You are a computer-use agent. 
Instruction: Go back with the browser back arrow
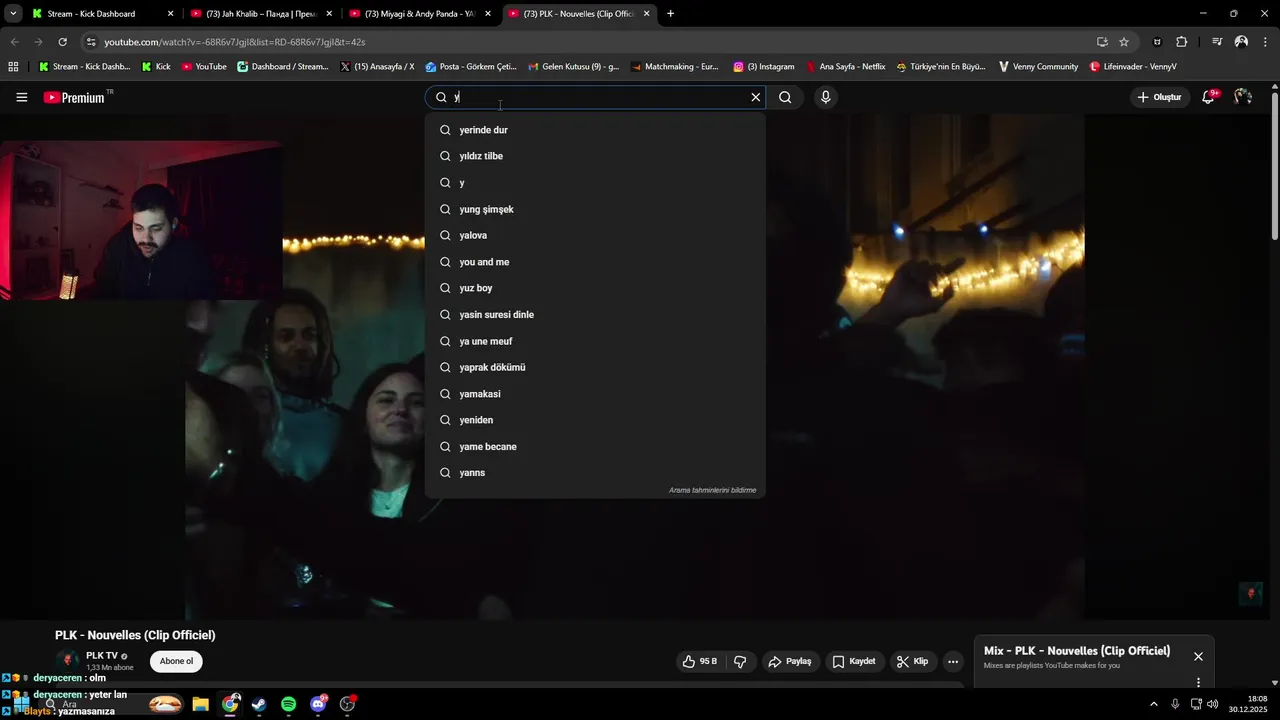pyautogui.click(x=14, y=42)
